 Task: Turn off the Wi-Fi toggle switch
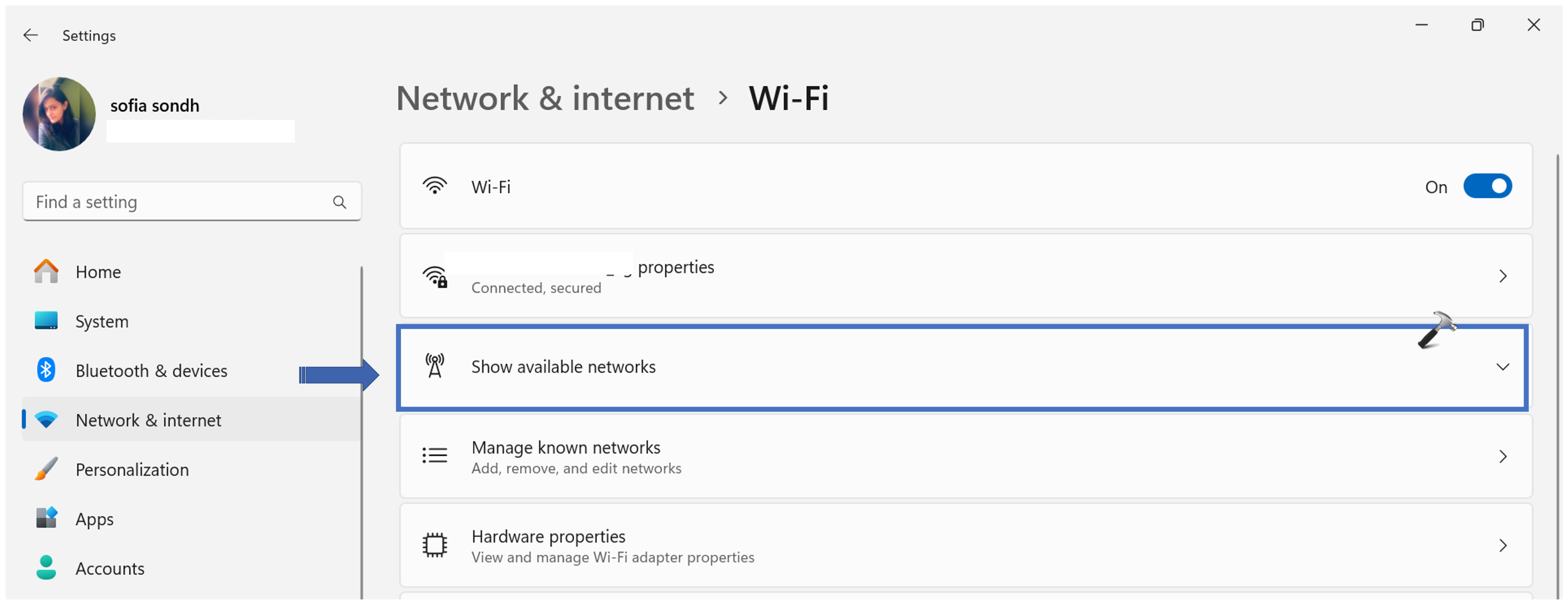pos(1487,186)
